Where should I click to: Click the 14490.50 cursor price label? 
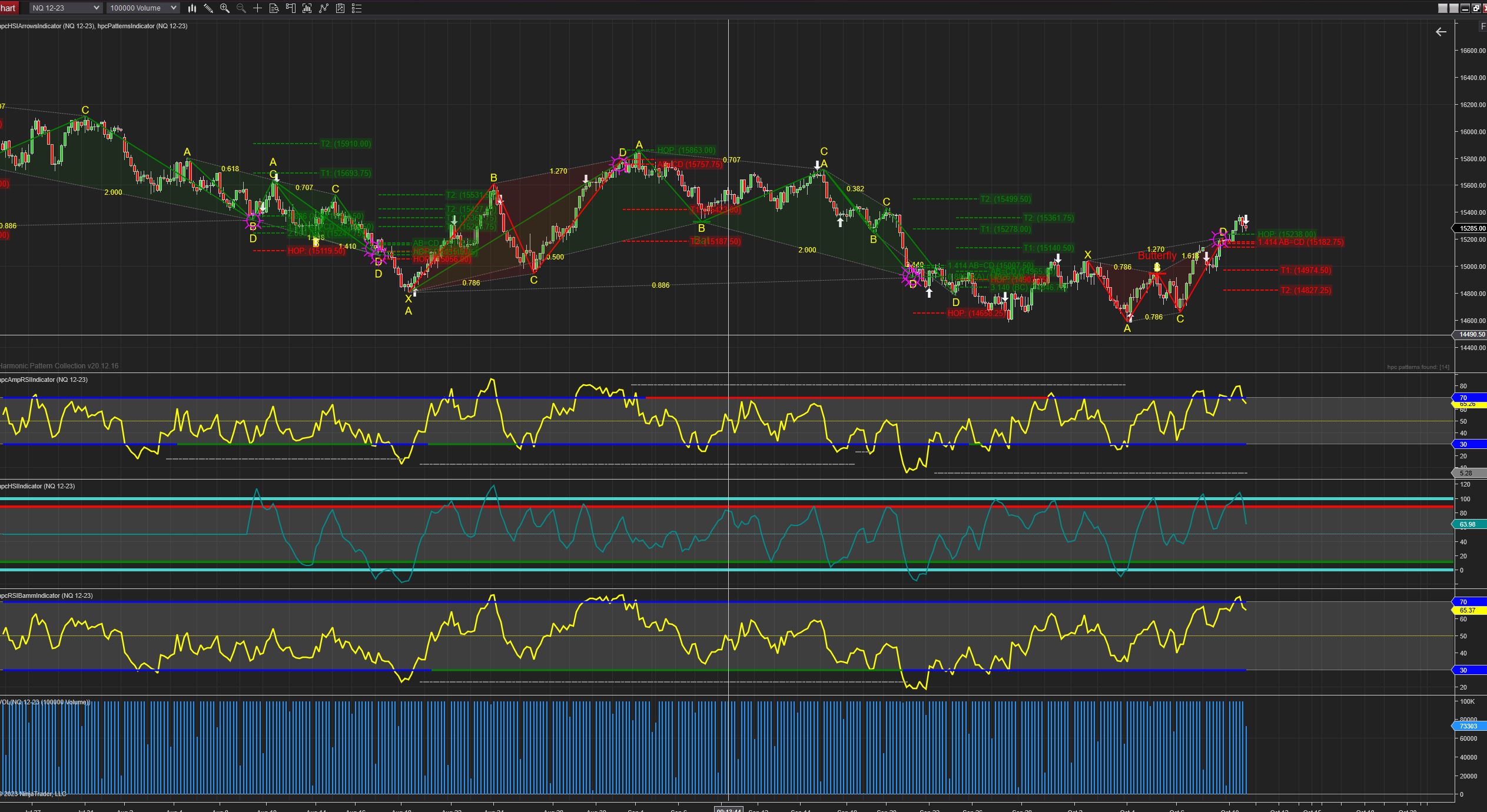pyautogui.click(x=1471, y=335)
